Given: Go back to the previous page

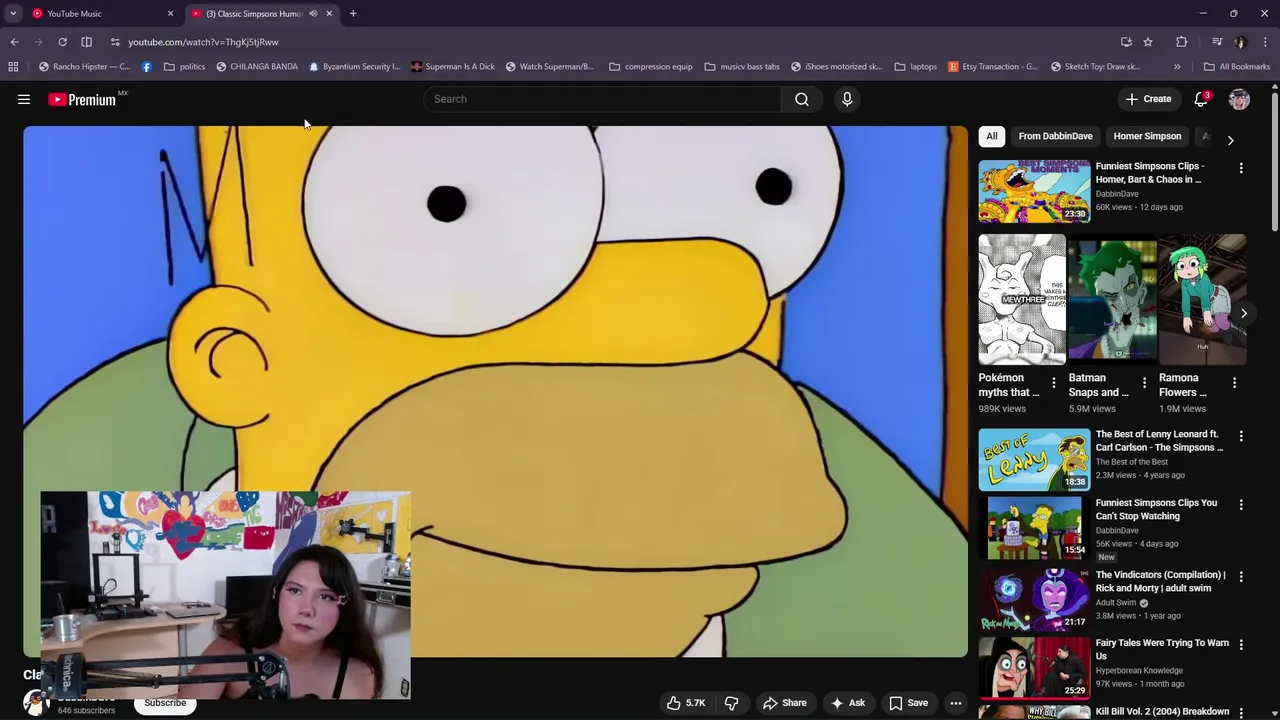Looking at the screenshot, I should pyautogui.click(x=14, y=42).
